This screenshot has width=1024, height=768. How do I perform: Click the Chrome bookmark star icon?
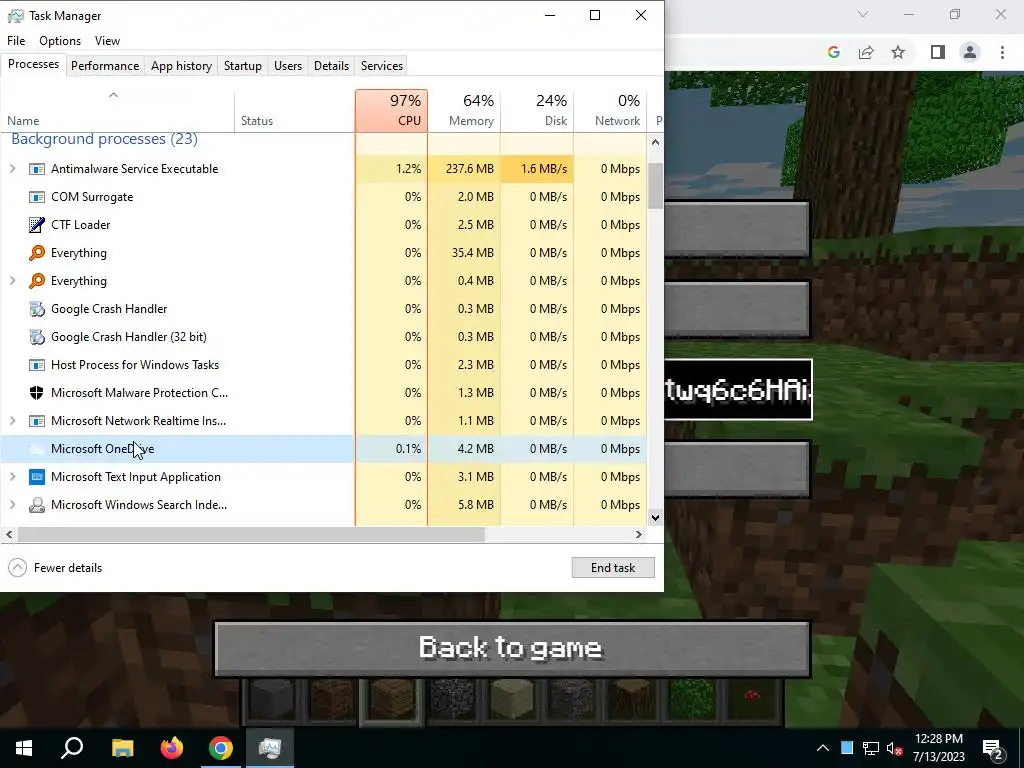[x=898, y=52]
